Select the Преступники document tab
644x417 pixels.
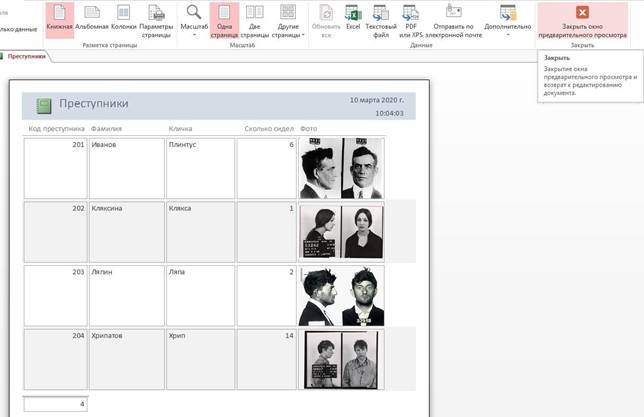(x=26, y=56)
